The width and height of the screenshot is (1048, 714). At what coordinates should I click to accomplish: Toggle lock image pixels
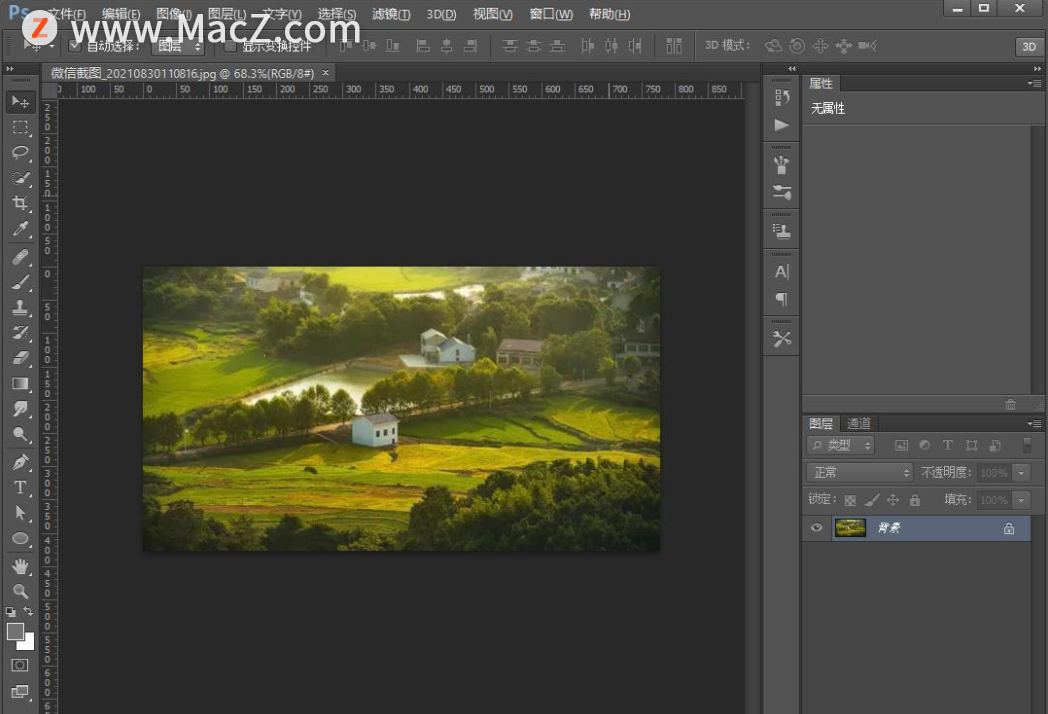(872, 500)
